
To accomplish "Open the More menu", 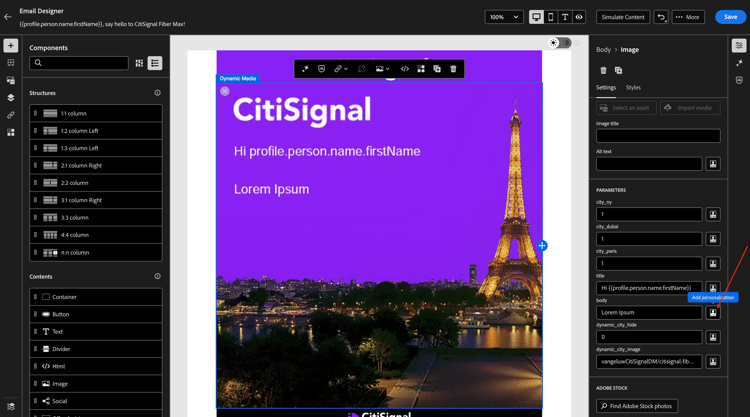I will coord(688,17).
